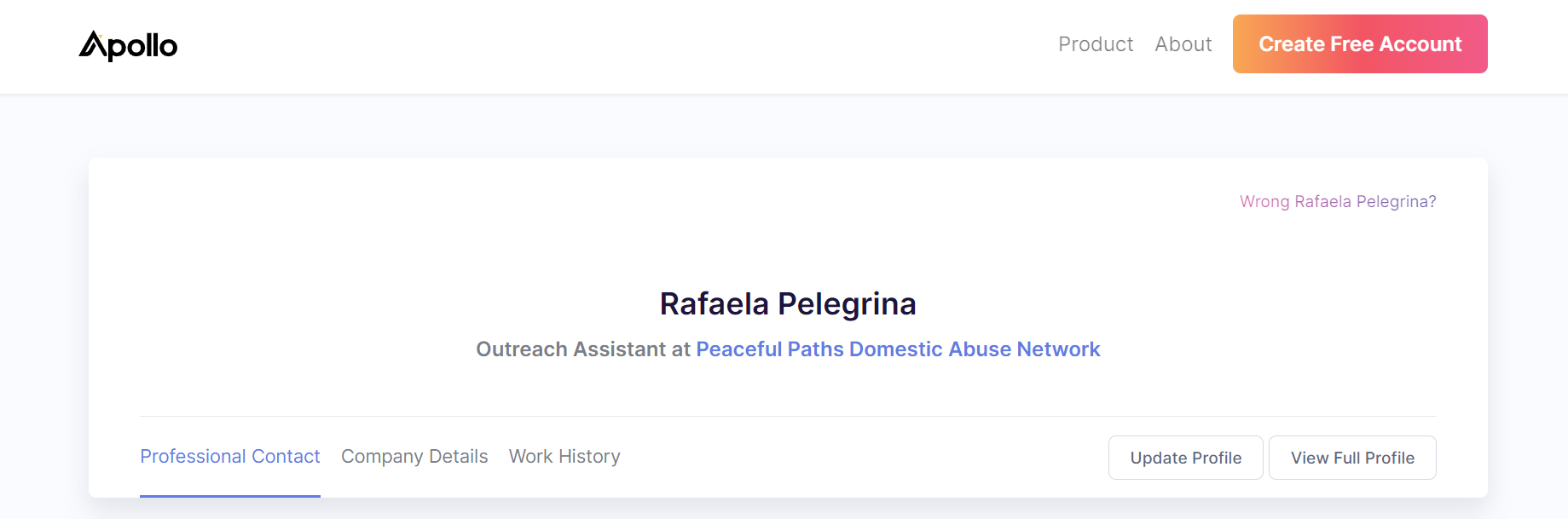Go to Apollo homepage via header logo

pos(128,45)
